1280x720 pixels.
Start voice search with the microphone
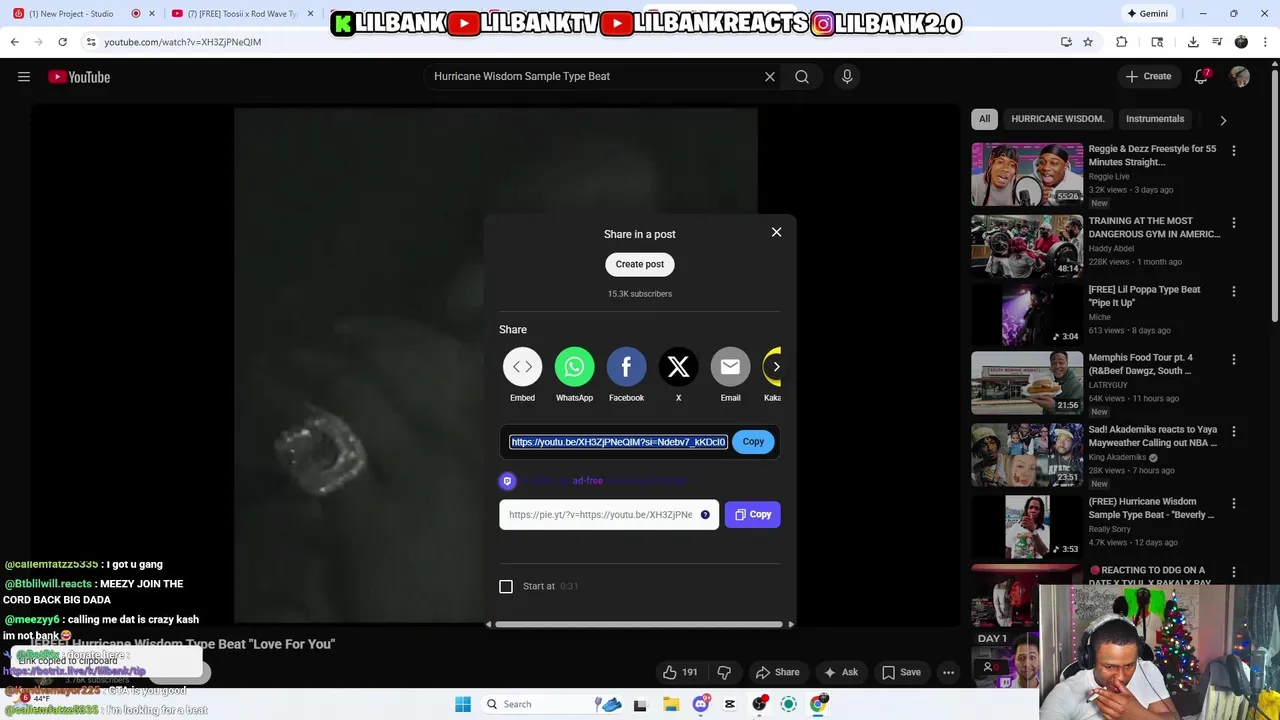pyautogui.click(x=847, y=76)
